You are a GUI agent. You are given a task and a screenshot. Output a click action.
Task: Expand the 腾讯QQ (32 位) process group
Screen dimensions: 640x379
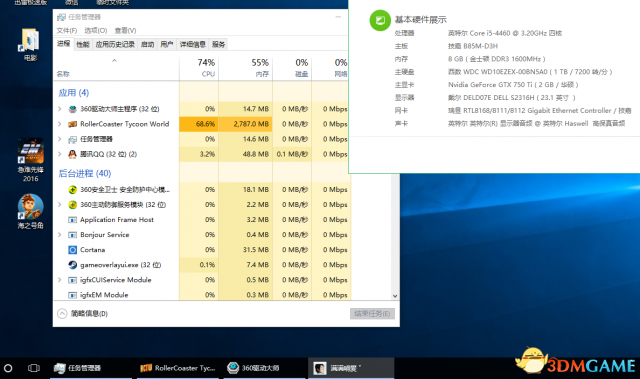(60, 154)
